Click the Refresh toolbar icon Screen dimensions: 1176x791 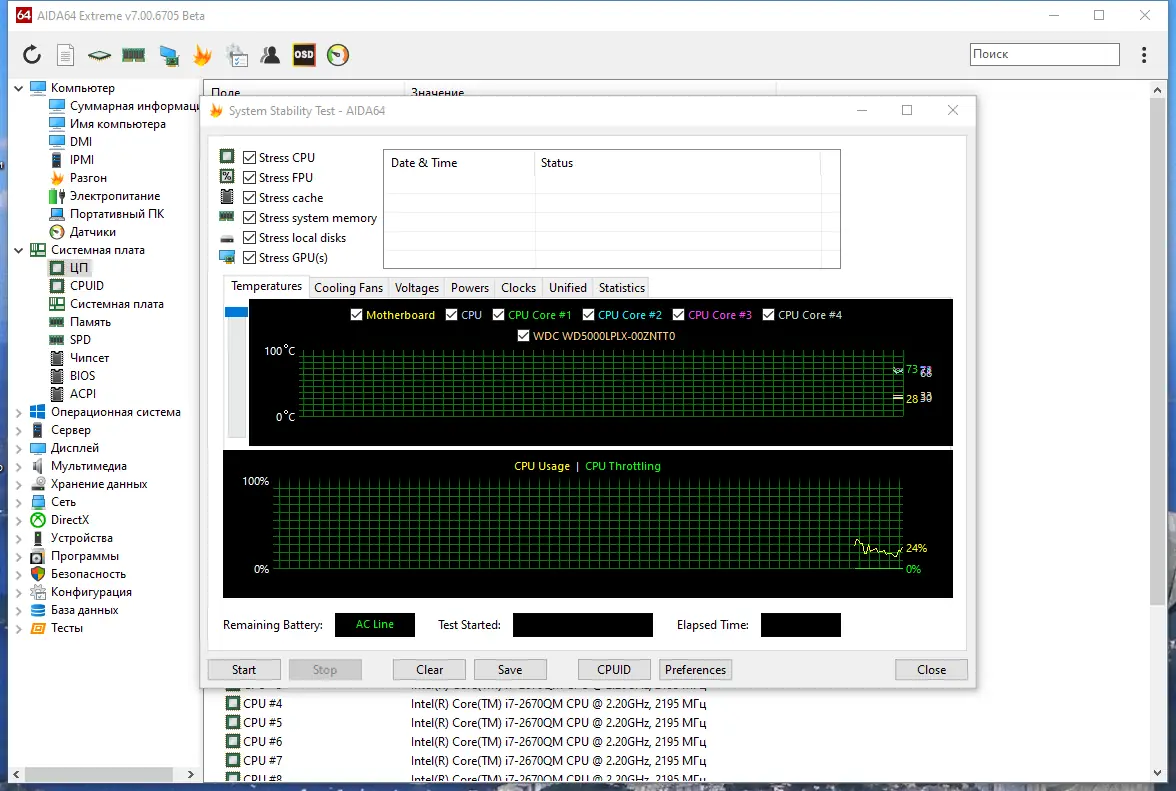(x=32, y=55)
